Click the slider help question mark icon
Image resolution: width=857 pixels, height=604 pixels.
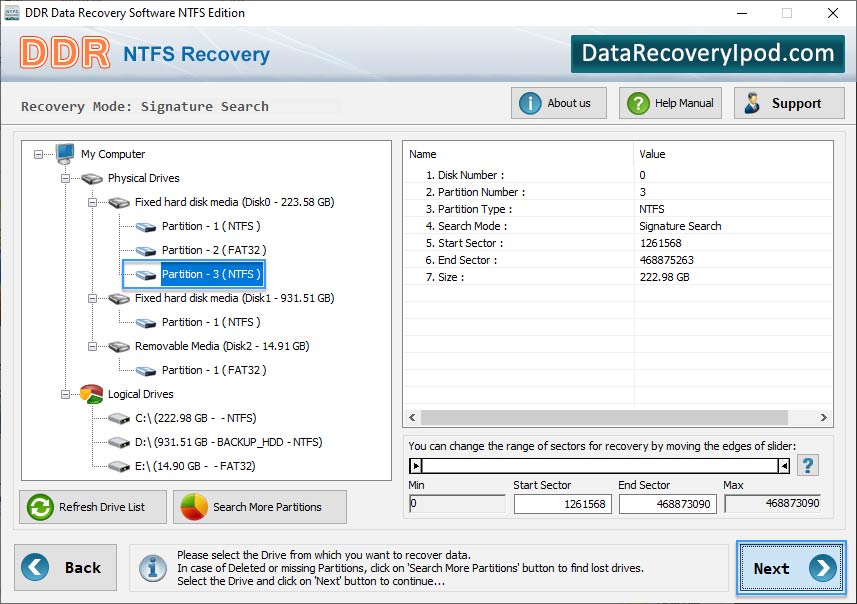808,466
